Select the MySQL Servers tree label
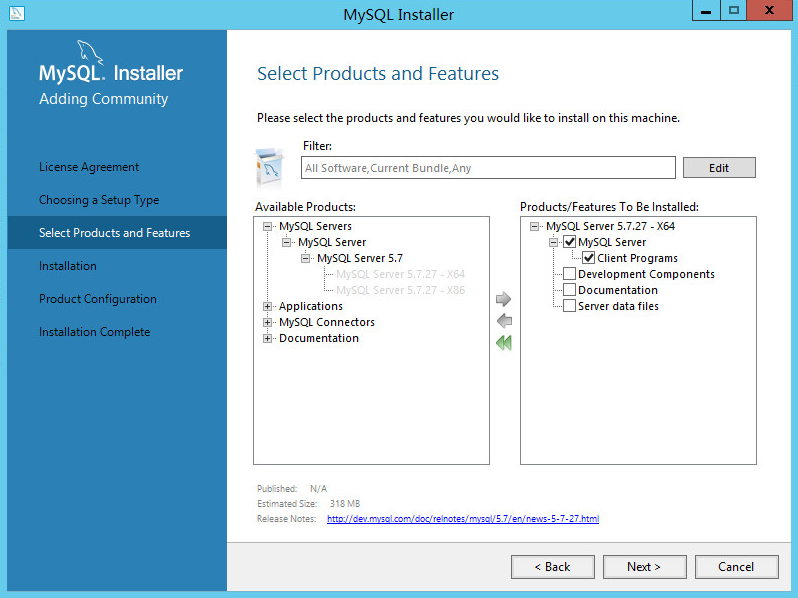This screenshot has height=598, width=798. click(315, 226)
